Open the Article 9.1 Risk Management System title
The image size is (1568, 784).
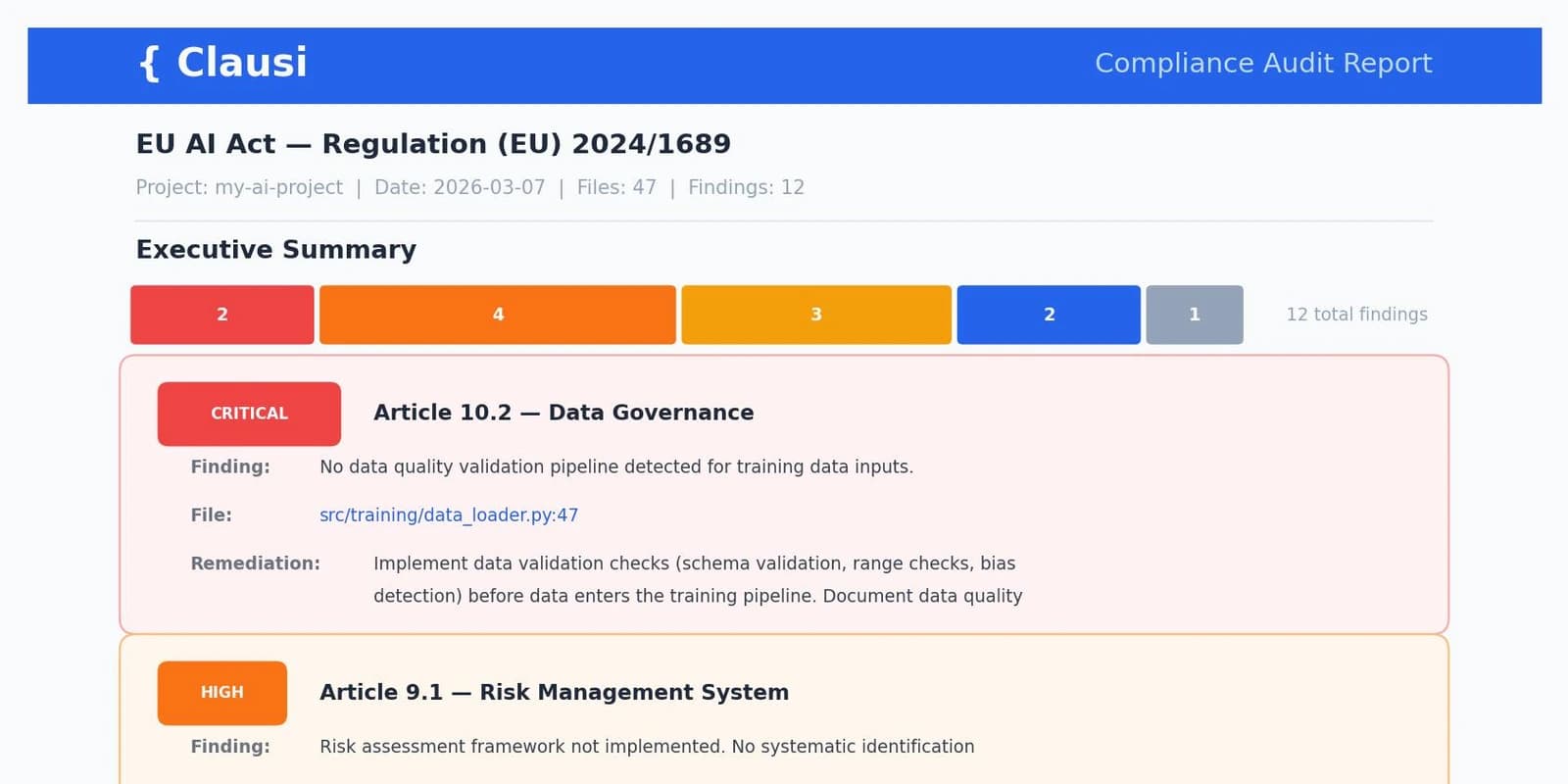pos(554,692)
